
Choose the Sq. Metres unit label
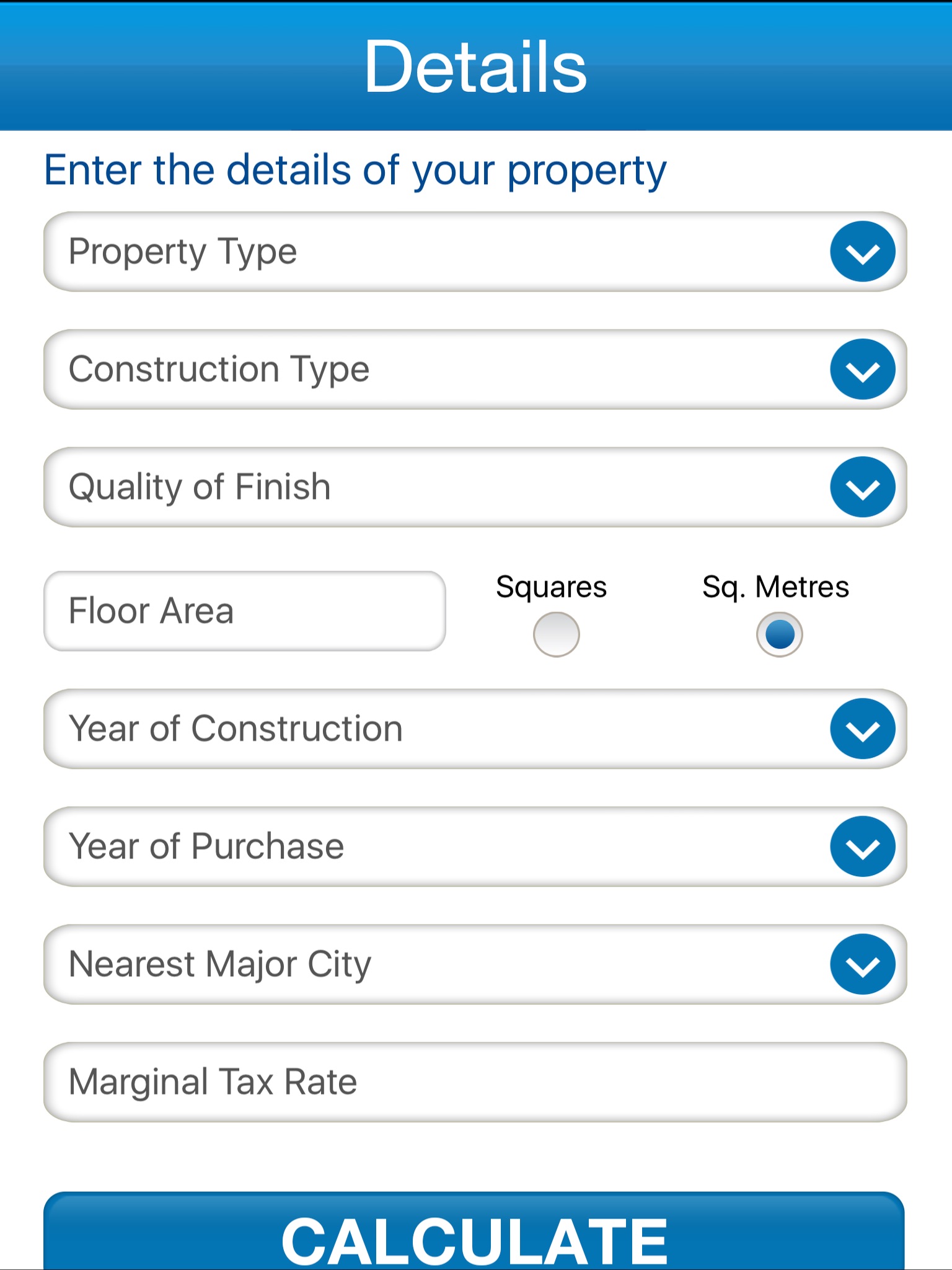click(x=775, y=587)
